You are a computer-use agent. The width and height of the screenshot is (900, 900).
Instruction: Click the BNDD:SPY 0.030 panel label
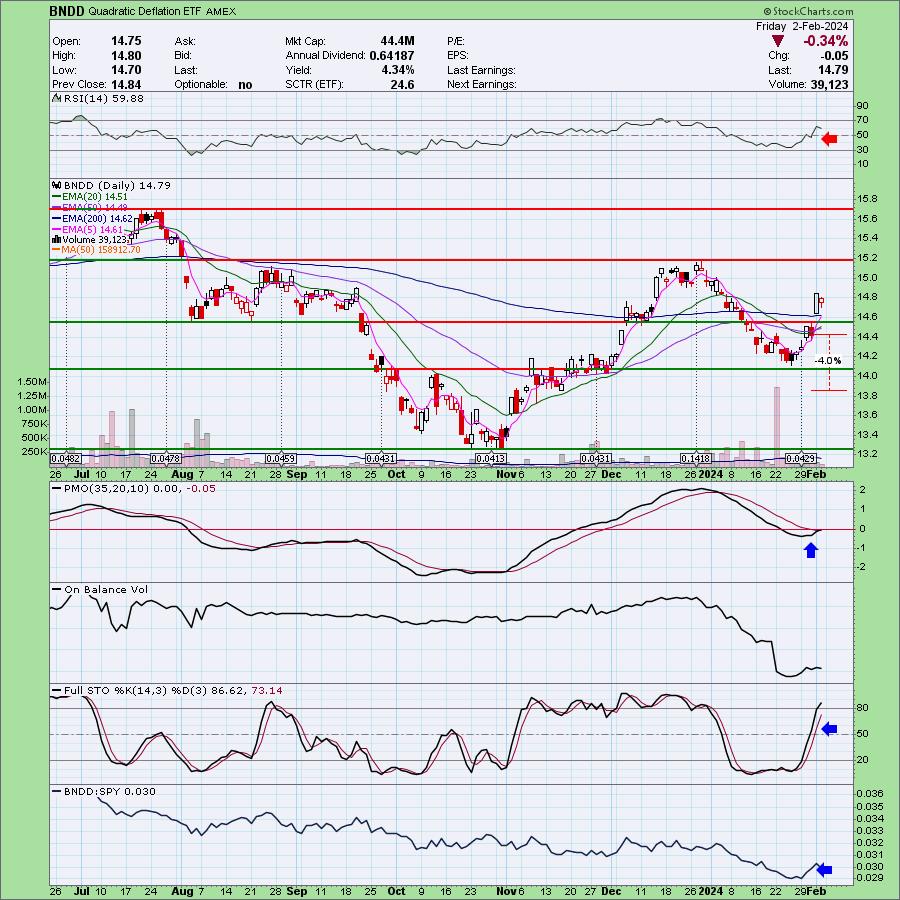[x=104, y=792]
